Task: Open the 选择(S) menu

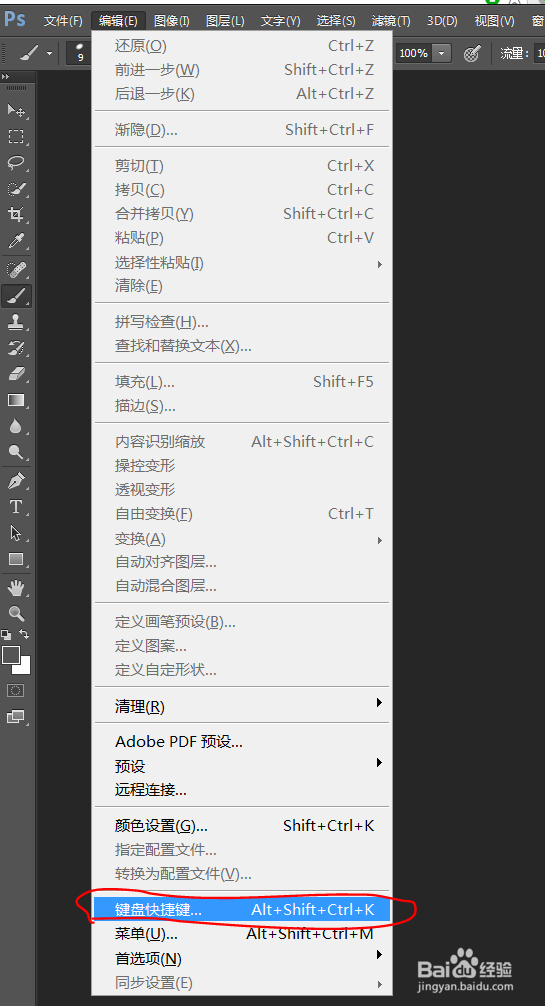Action: (x=336, y=21)
